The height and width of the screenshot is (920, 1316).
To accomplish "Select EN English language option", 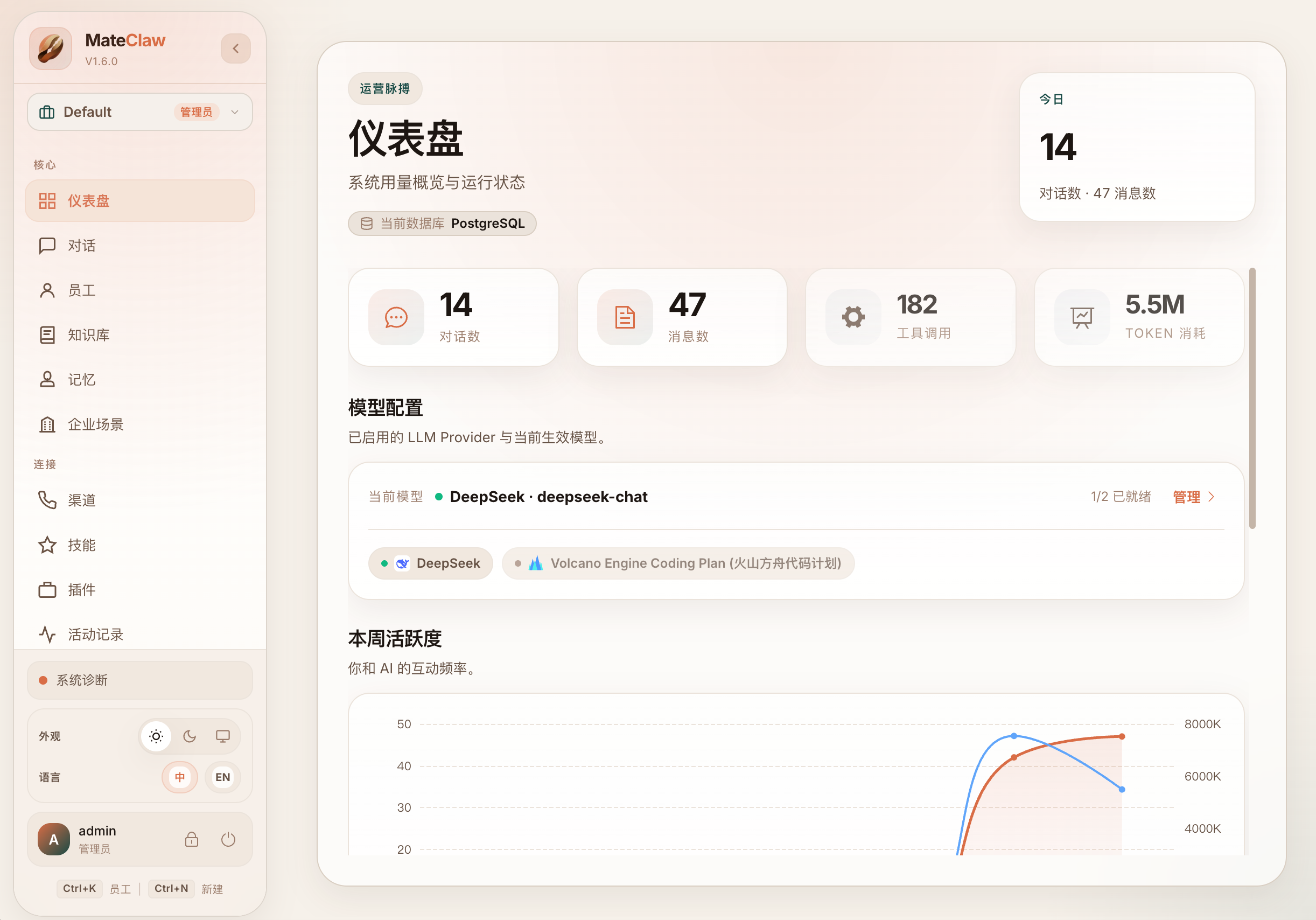I will 223,777.
